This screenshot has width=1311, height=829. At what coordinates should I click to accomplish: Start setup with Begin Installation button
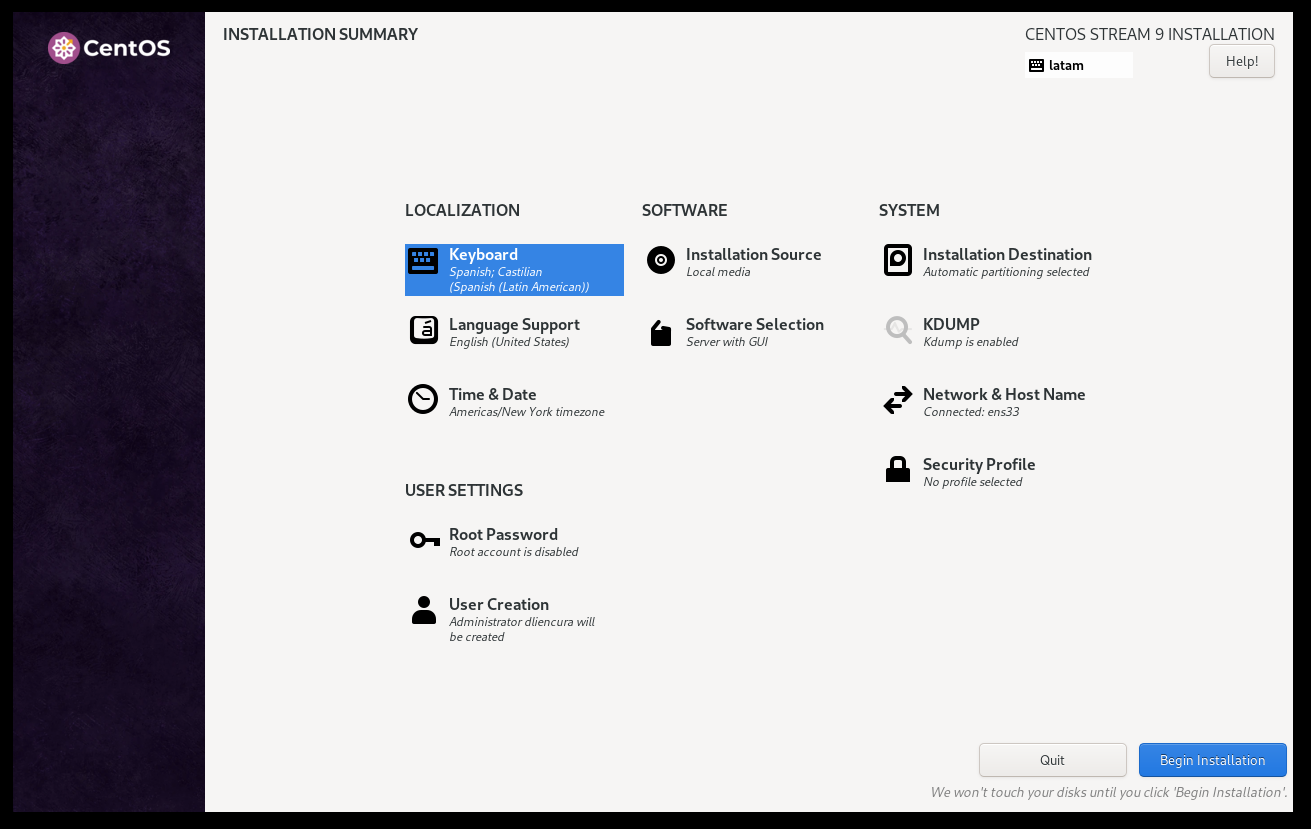click(1212, 760)
